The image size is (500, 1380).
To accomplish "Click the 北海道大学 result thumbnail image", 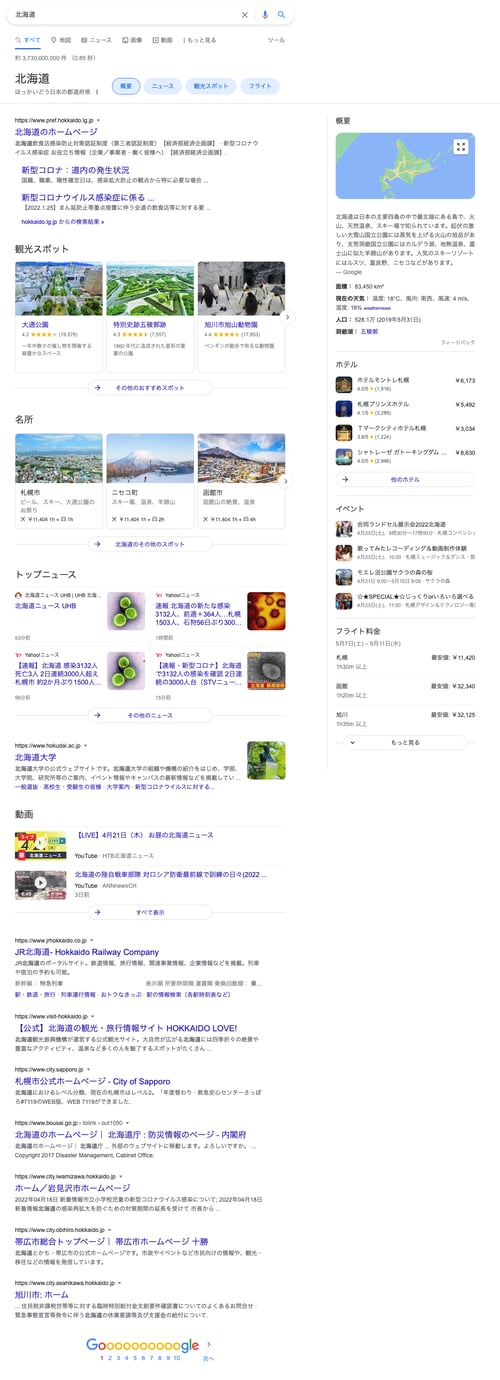I will pos(266,760).
